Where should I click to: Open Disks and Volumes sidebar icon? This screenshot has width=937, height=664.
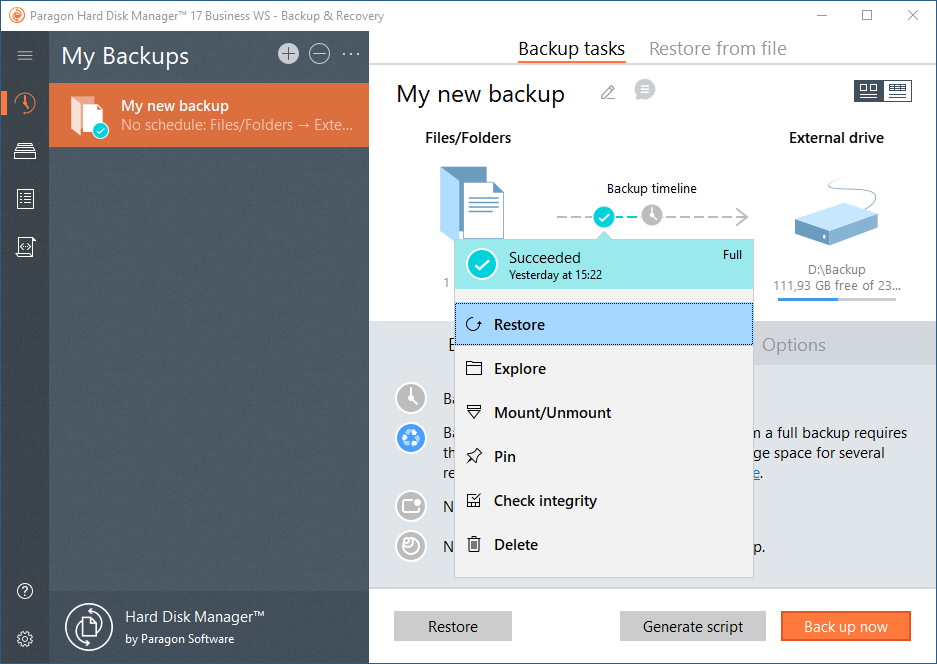(25, 151)
